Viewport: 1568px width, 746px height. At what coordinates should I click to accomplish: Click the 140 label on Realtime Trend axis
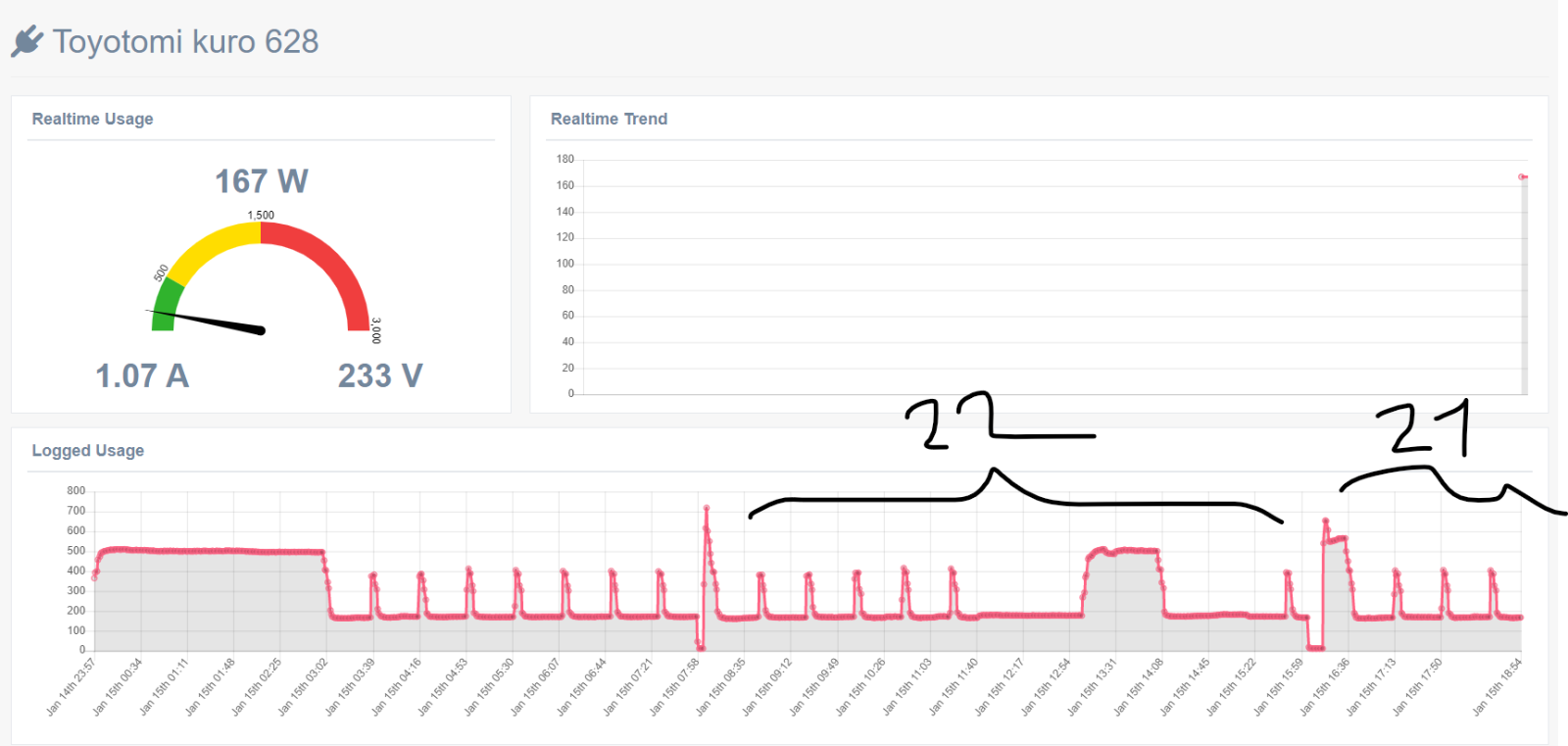click(565, 212)
